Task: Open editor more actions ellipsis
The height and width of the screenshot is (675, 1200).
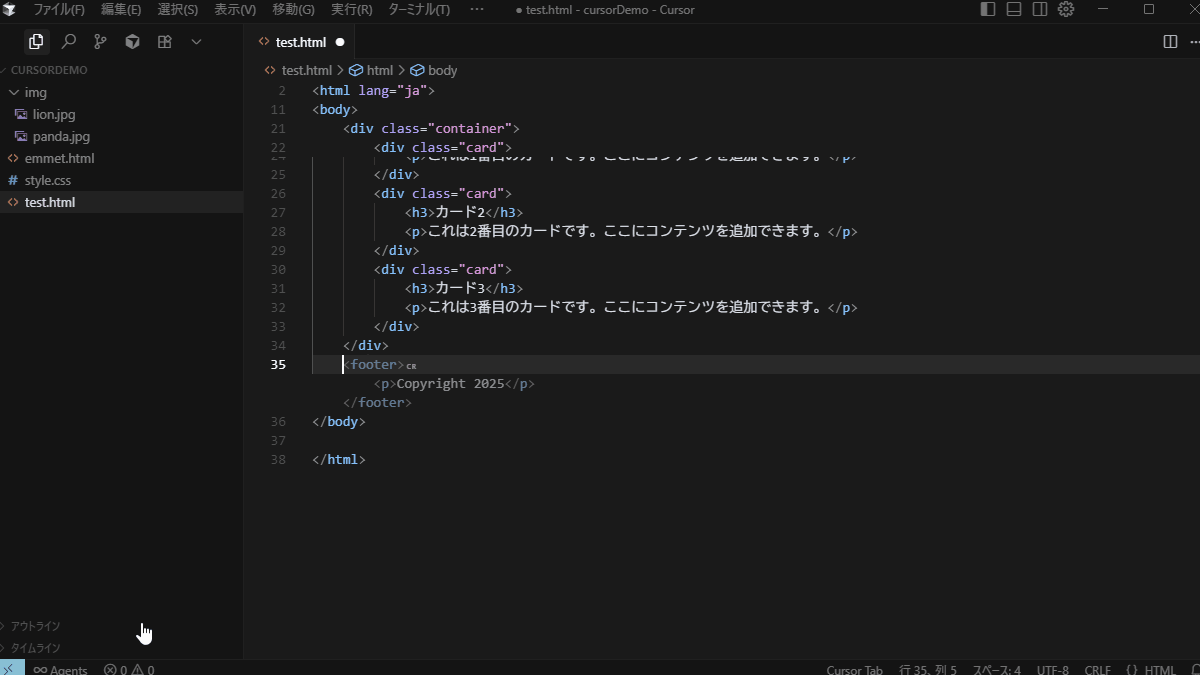Action: coord(1194,42)
